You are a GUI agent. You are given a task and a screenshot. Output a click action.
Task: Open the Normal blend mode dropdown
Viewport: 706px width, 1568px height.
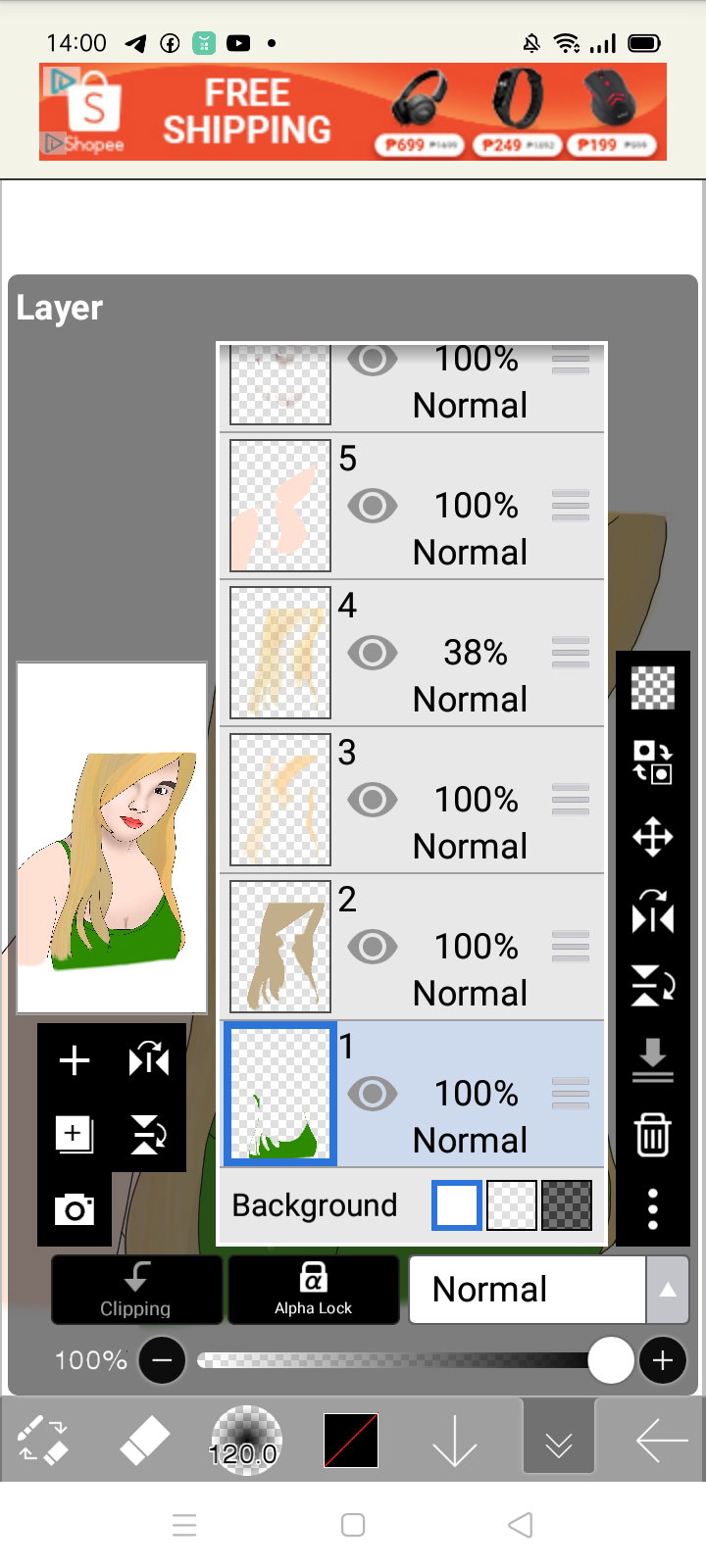(x=528, y=1290)
